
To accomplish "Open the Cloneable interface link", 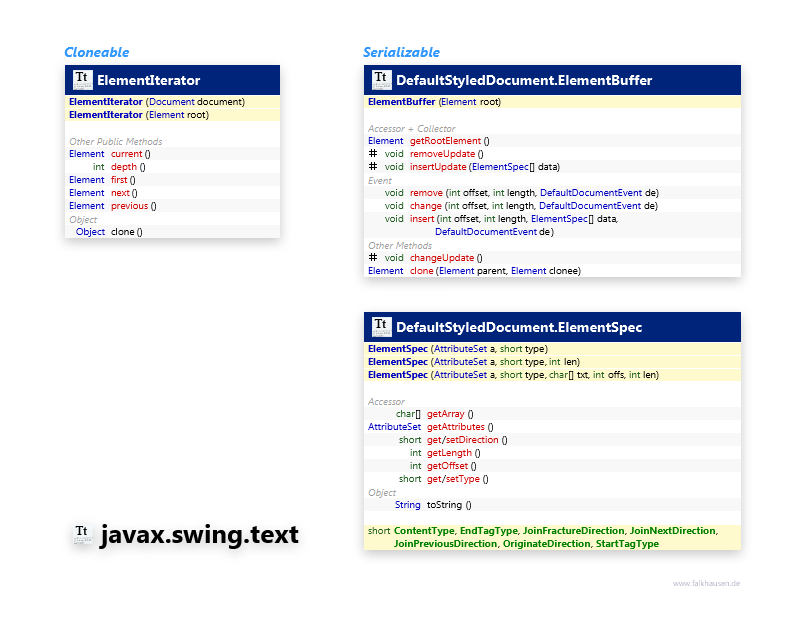I will pyautogui.click(x=97, y=52).
